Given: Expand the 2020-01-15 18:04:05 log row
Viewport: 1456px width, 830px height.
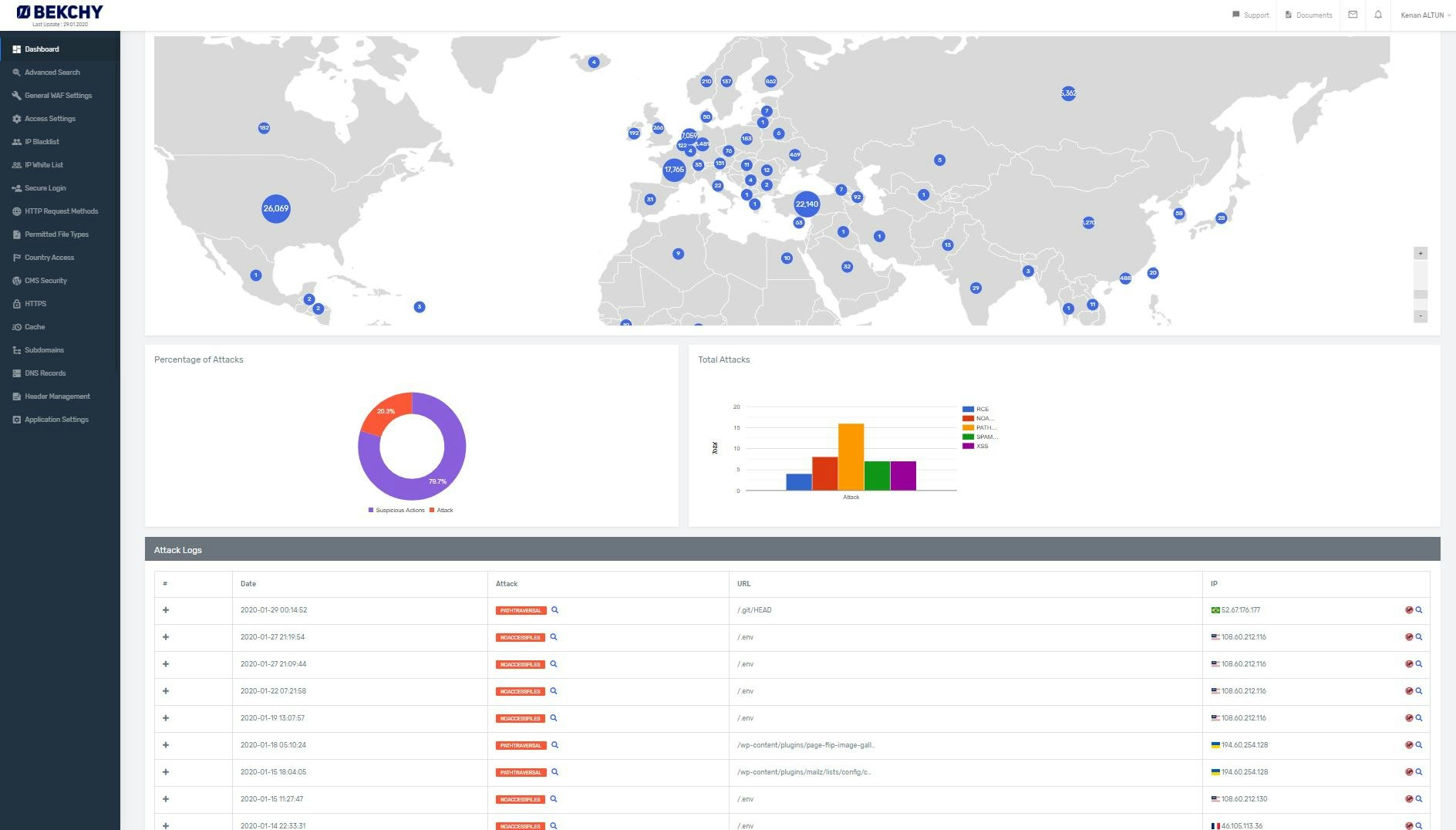Looking at the screenshot, I should pos(166,772).
